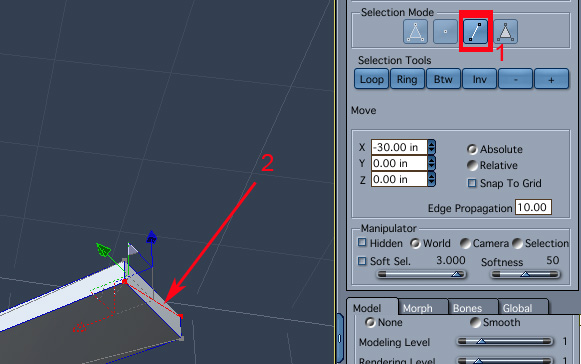This screenshot has width=581, height=364.
Task: Enable the Snap To Grid checkbox
Action: [x=472, y=183]
